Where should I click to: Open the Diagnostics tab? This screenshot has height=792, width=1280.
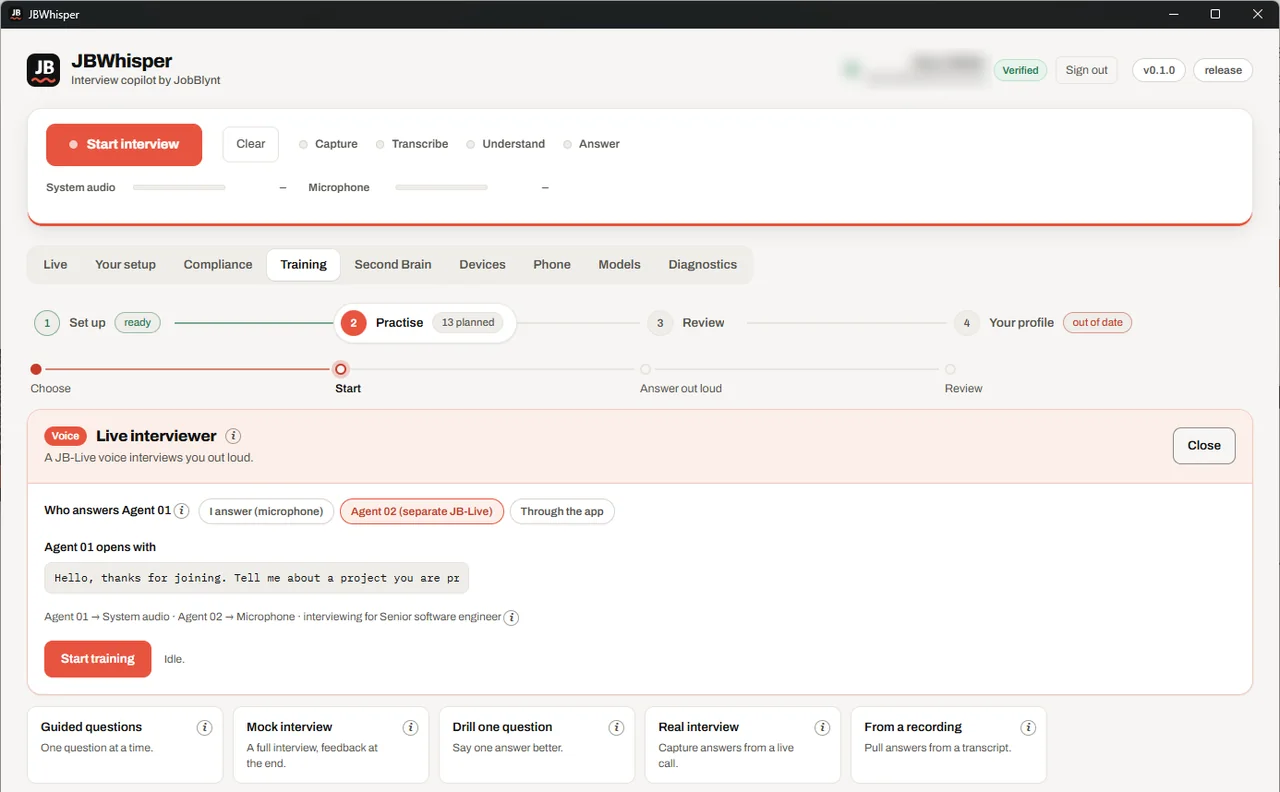702,264
